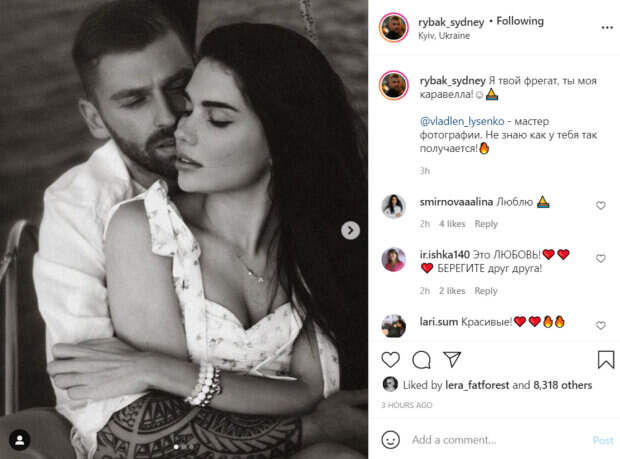Go to next photo with arrow
Image resolution: width=620 pixels, height=459 pixels.
tap(350, 230)
